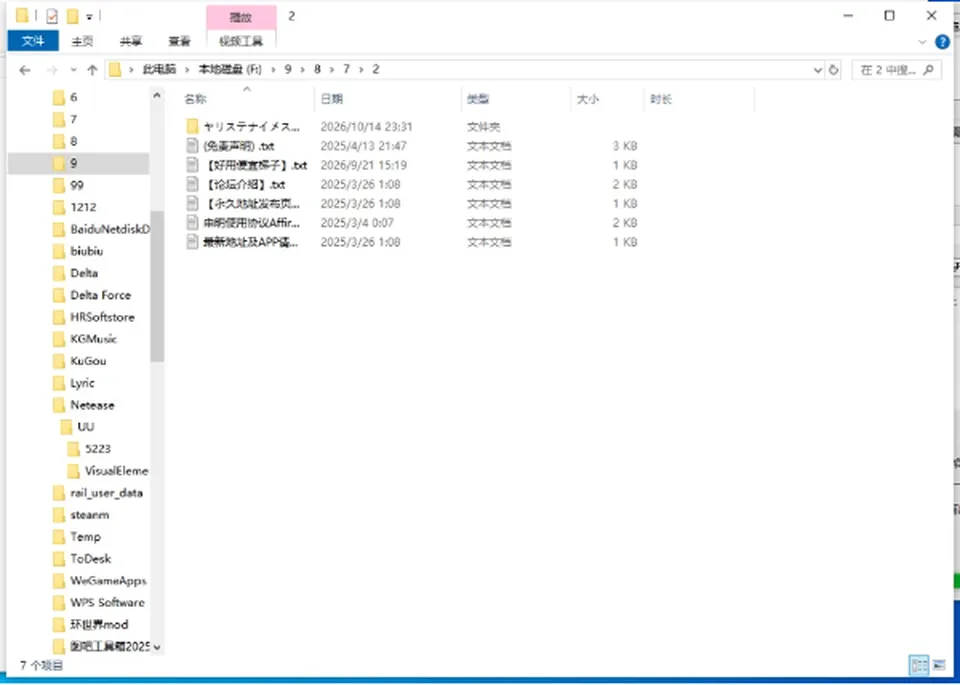The image size is (960, 685).
Task: Switch to large thumbnails view icon
Action: (x=939, y=665)
